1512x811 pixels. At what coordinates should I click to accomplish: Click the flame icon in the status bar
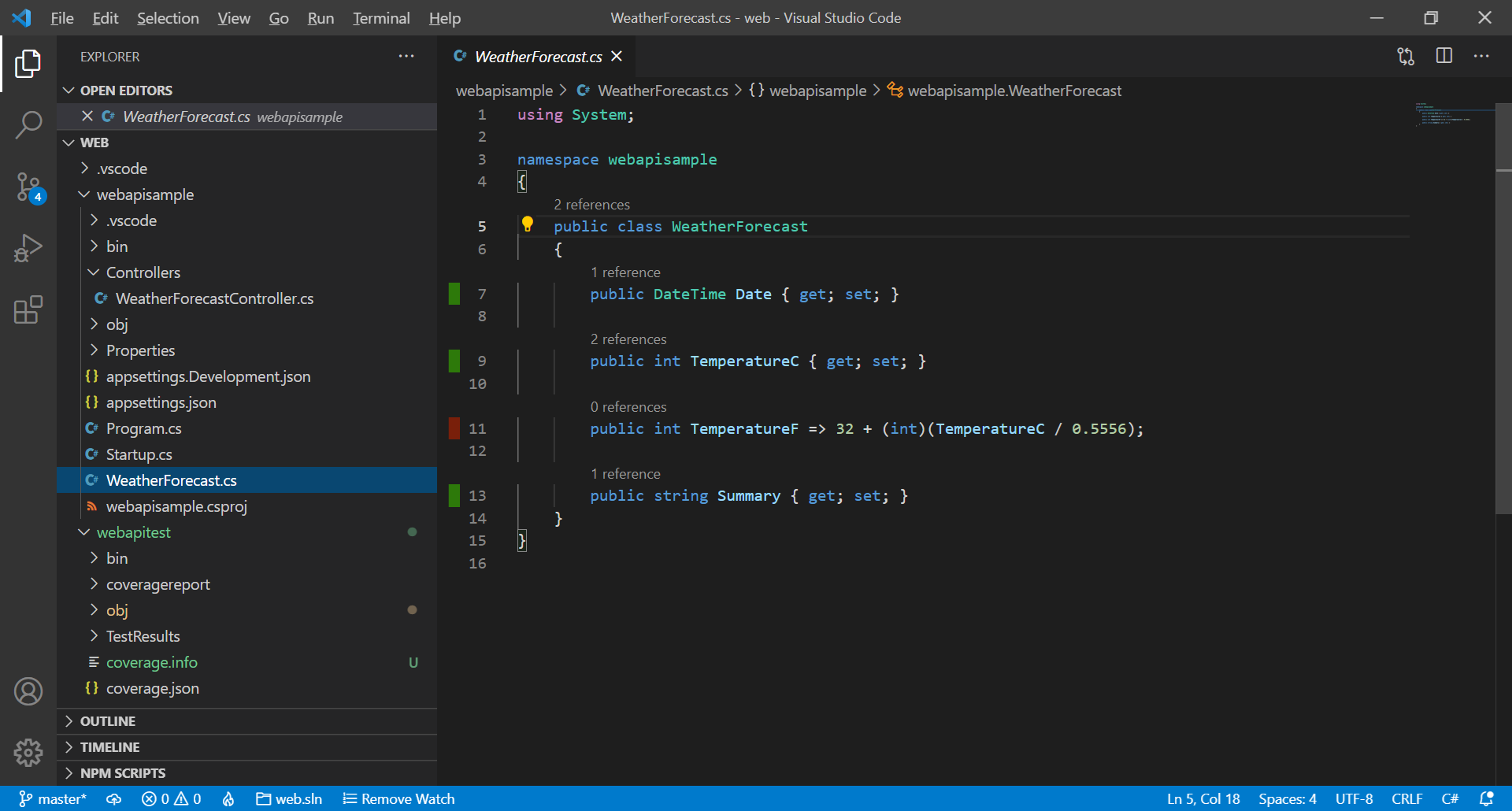228,798
